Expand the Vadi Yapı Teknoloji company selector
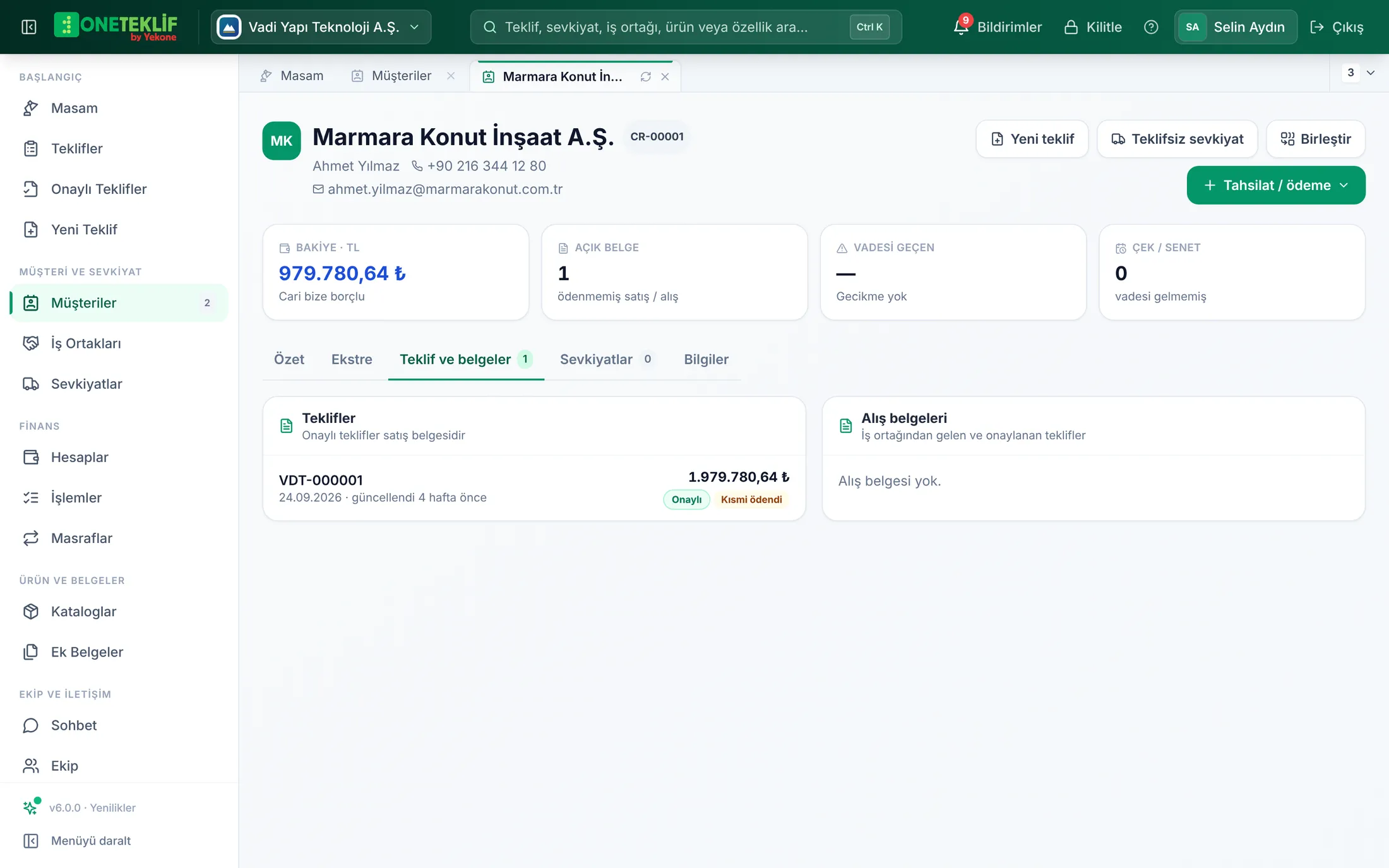This screenshot has width=1389, height=868. [321, 27]
